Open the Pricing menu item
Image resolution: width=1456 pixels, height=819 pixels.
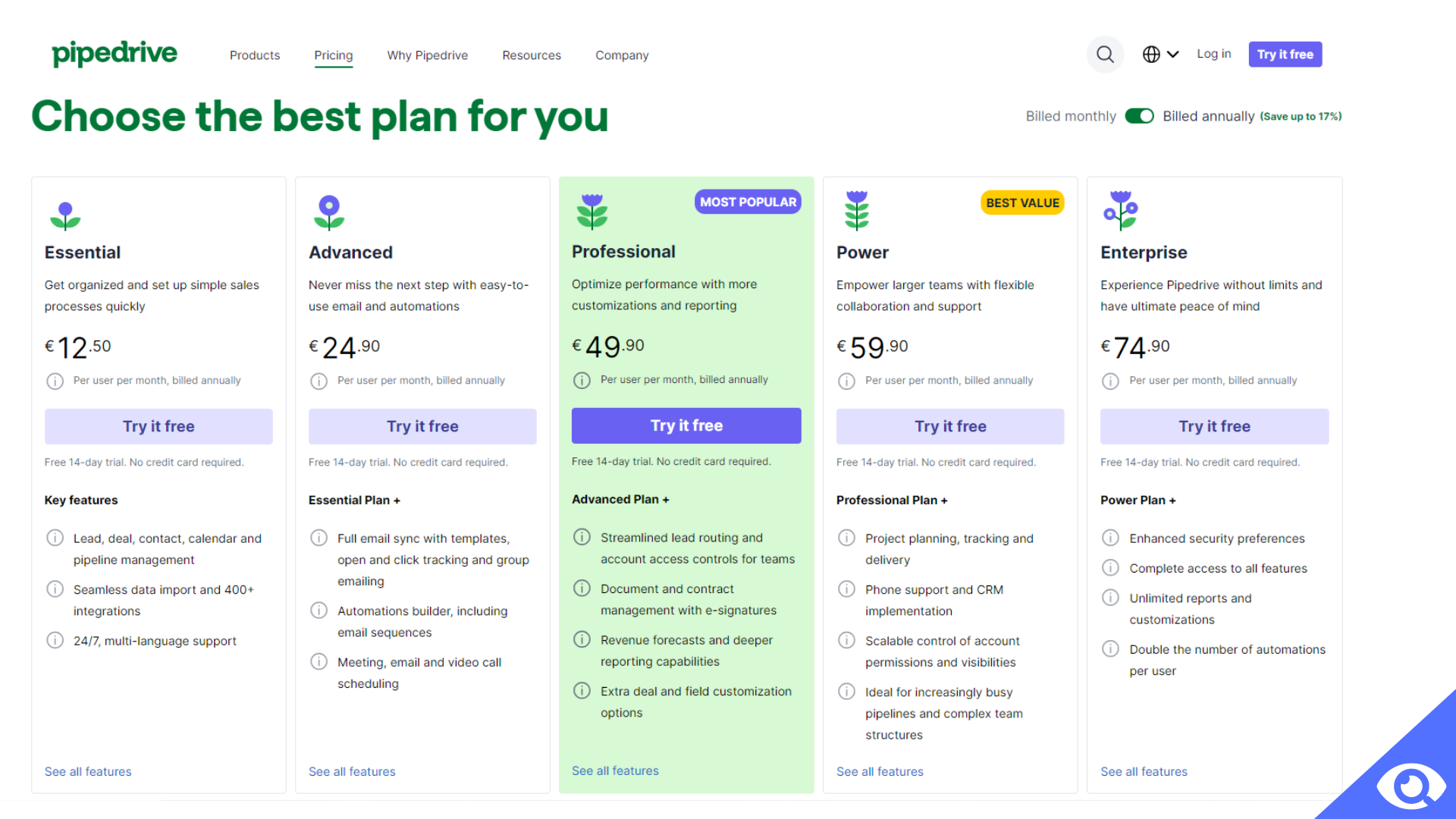pyautogui.click(x=333, y=55)
